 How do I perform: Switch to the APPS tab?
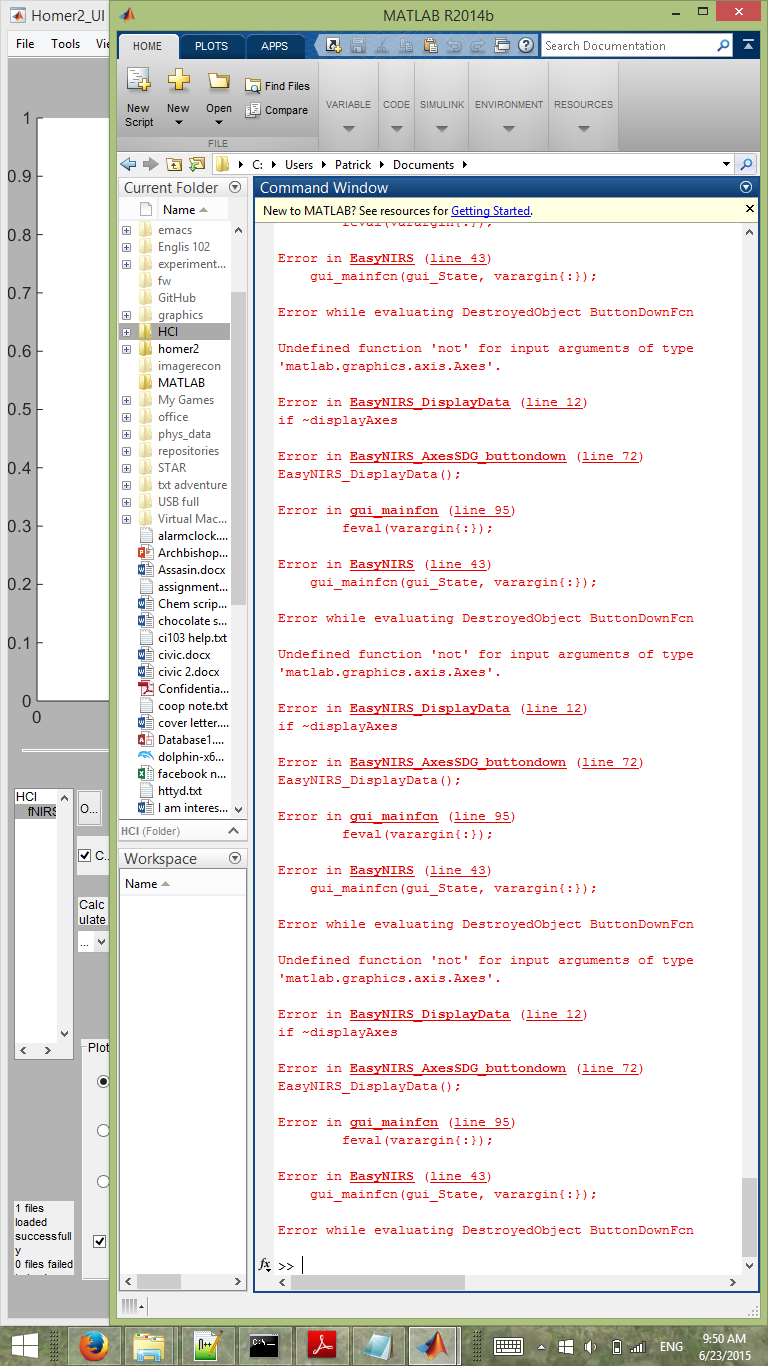click(274, 46)
